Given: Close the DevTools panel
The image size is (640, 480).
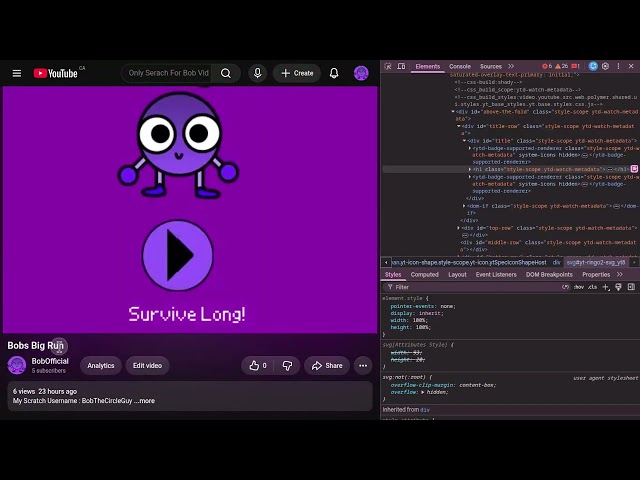Looking at the screenshot, I should click(x=631, y=66).
